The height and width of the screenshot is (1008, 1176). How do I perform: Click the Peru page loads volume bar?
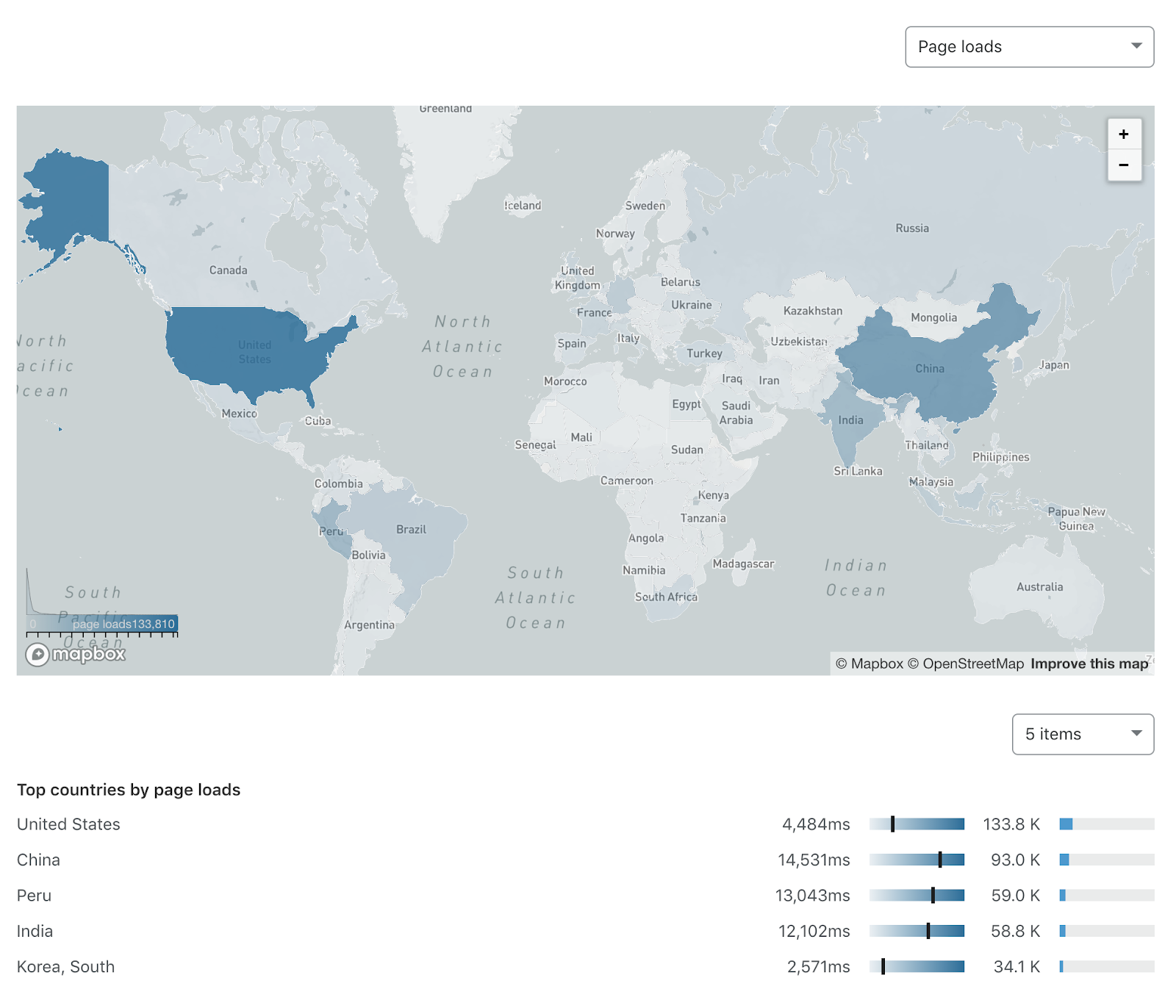[1106, 896]
